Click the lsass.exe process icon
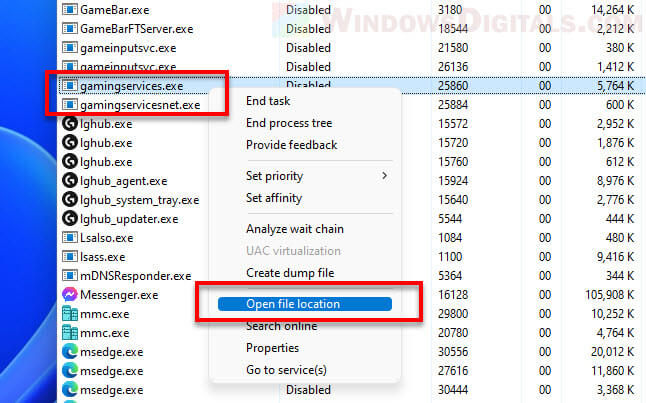The width and height of the screenshot is (646, 403). tap(70, 257)
